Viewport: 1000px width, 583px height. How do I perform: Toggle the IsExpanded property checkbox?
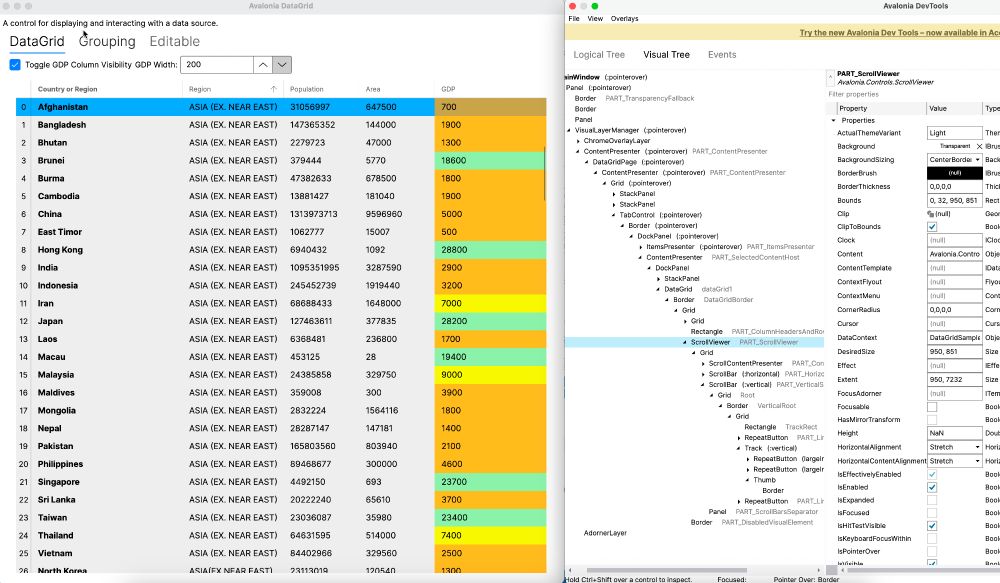[932, 500]
